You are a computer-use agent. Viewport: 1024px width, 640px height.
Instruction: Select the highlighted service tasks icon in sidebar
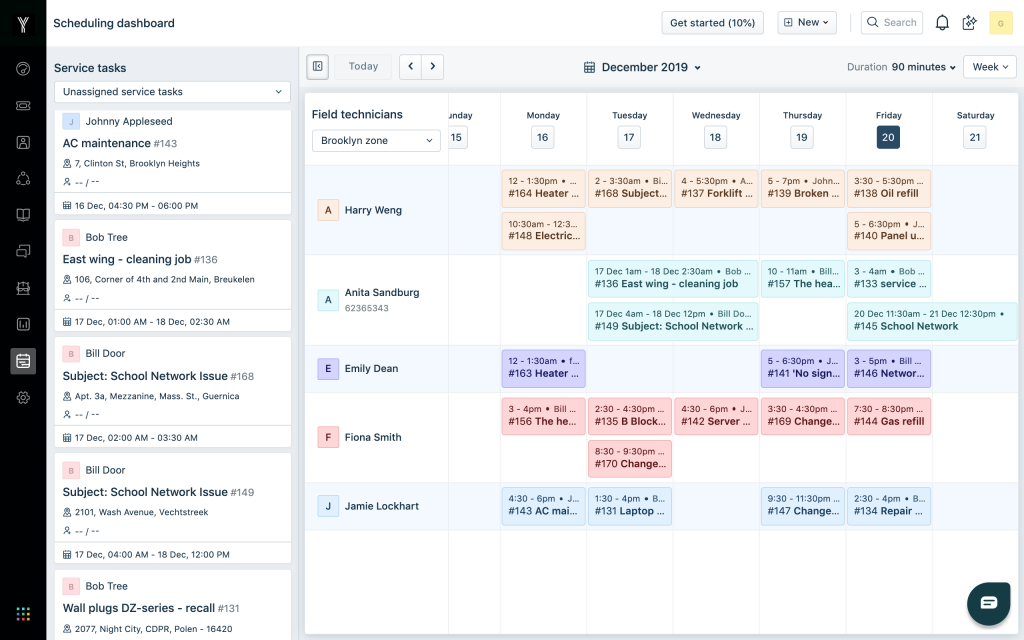[x=23, y=361]
